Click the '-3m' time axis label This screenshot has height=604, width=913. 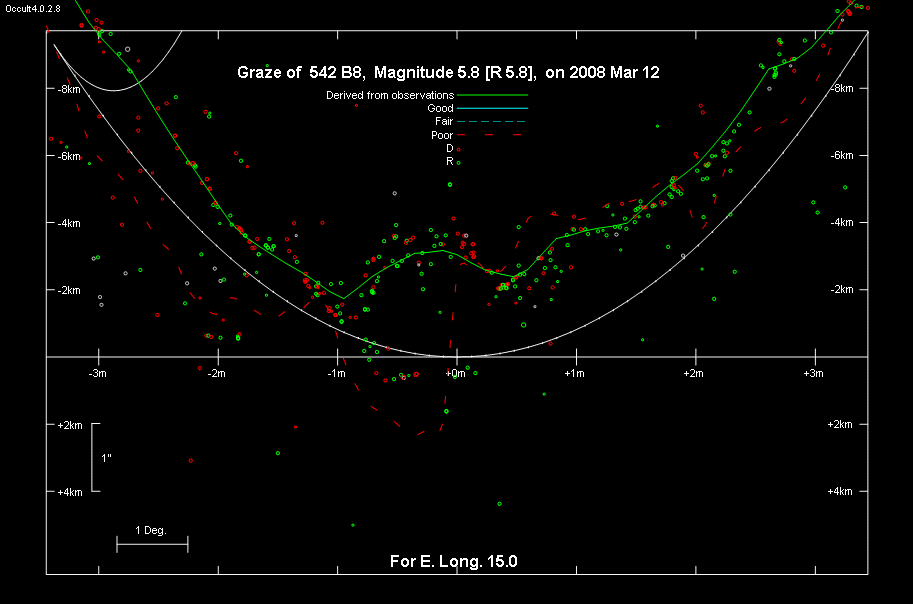tap(97, 373)
